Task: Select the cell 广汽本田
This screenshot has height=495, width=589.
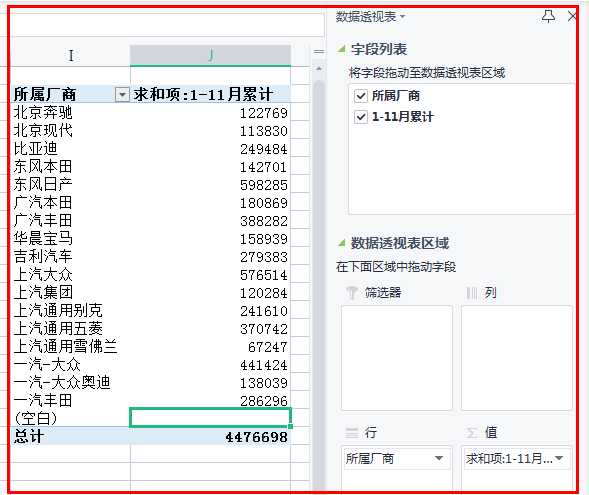Action: [x=70, y=202]
